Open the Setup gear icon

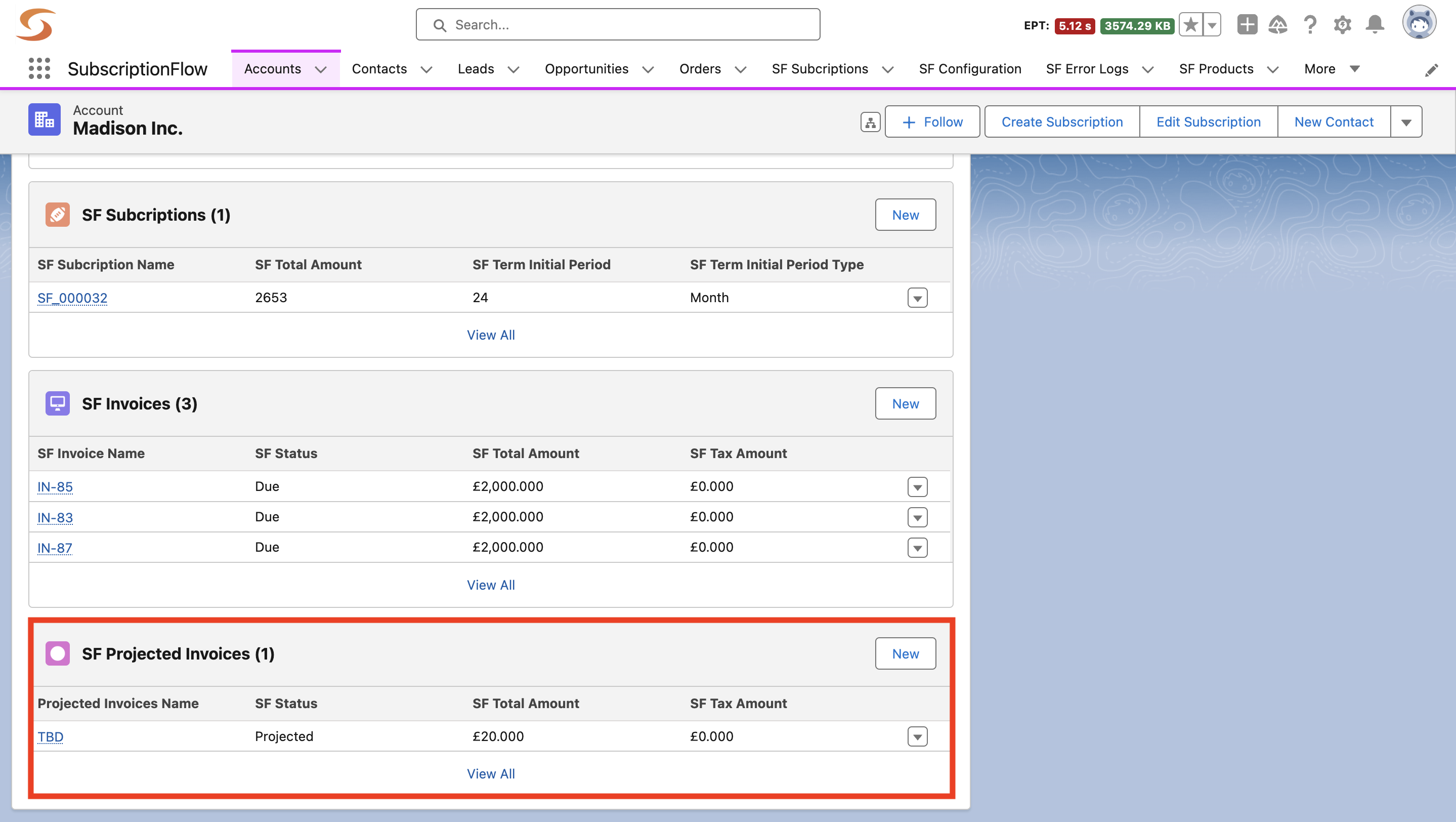click(1342, 25)
